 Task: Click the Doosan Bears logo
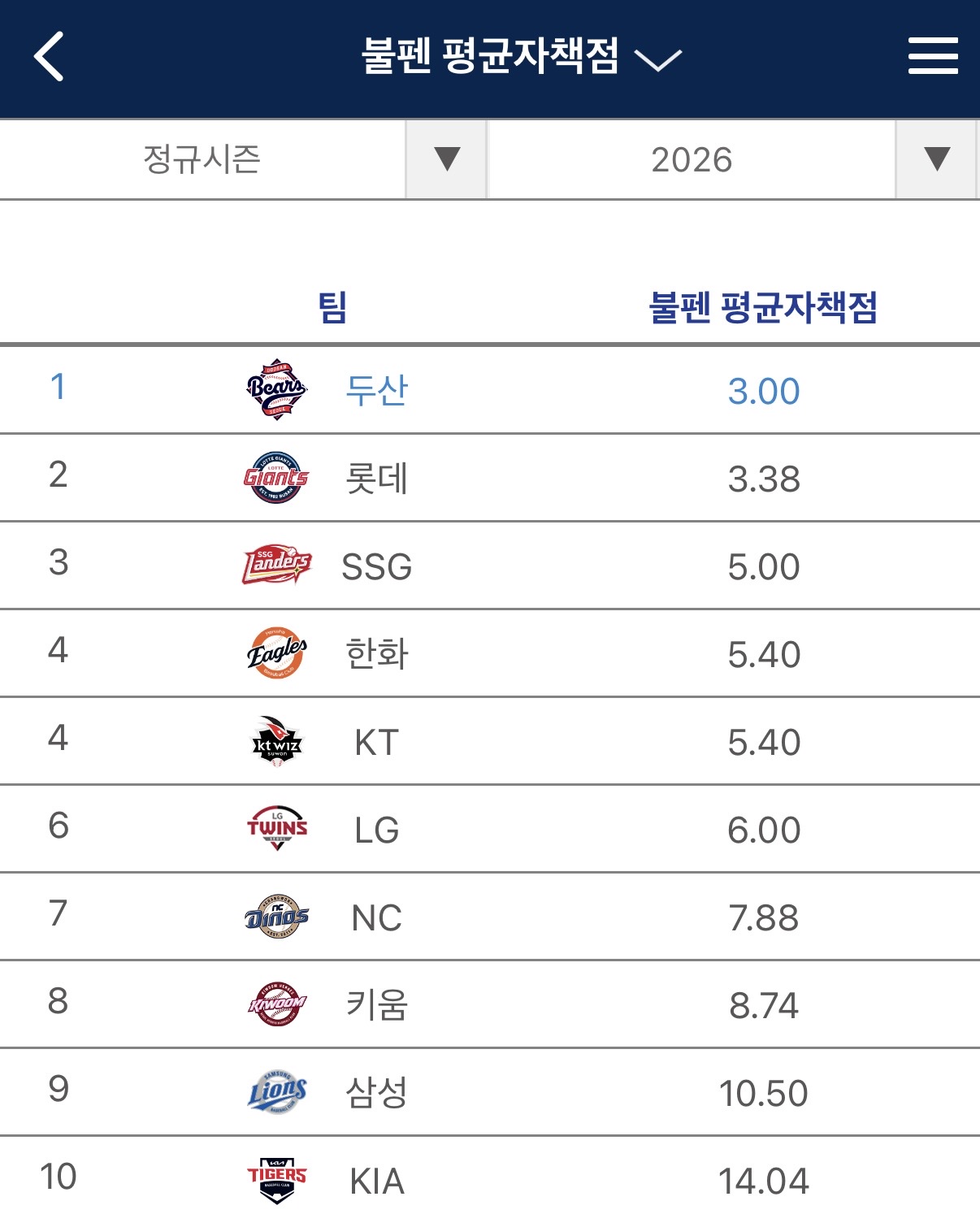click(x=276, y=389)
